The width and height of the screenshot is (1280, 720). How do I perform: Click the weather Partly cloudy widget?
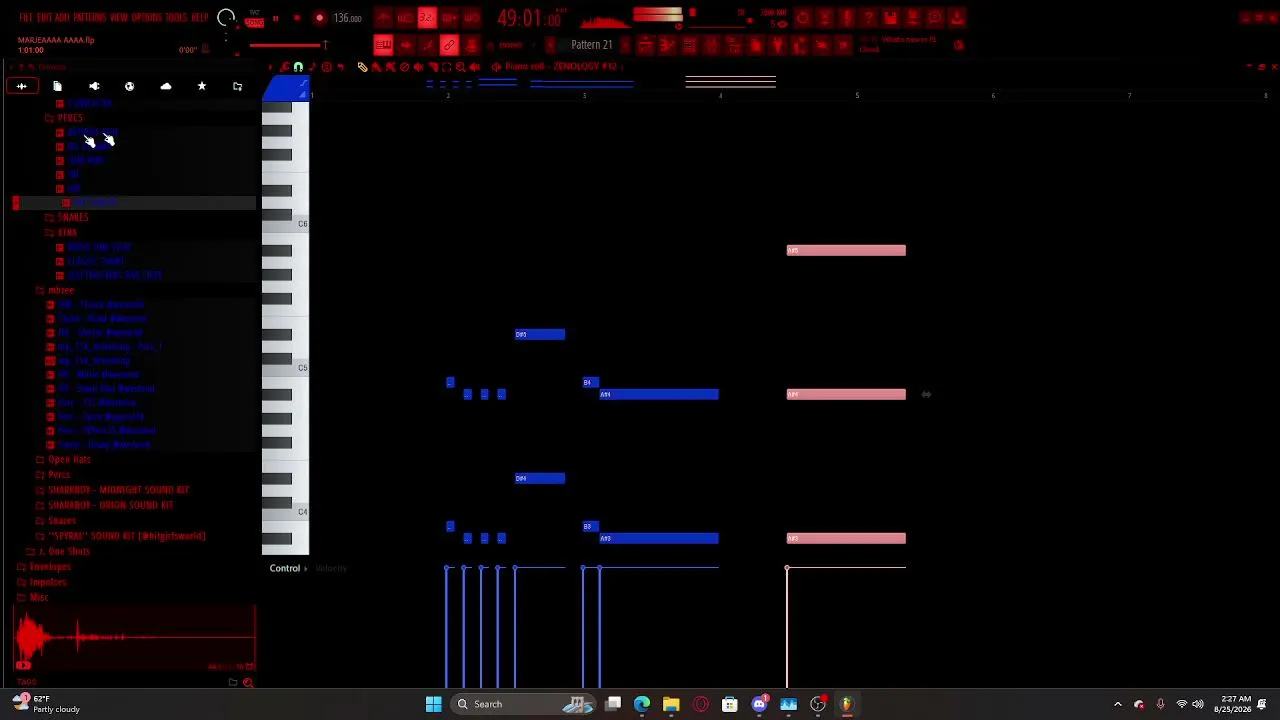pos(47,704)
